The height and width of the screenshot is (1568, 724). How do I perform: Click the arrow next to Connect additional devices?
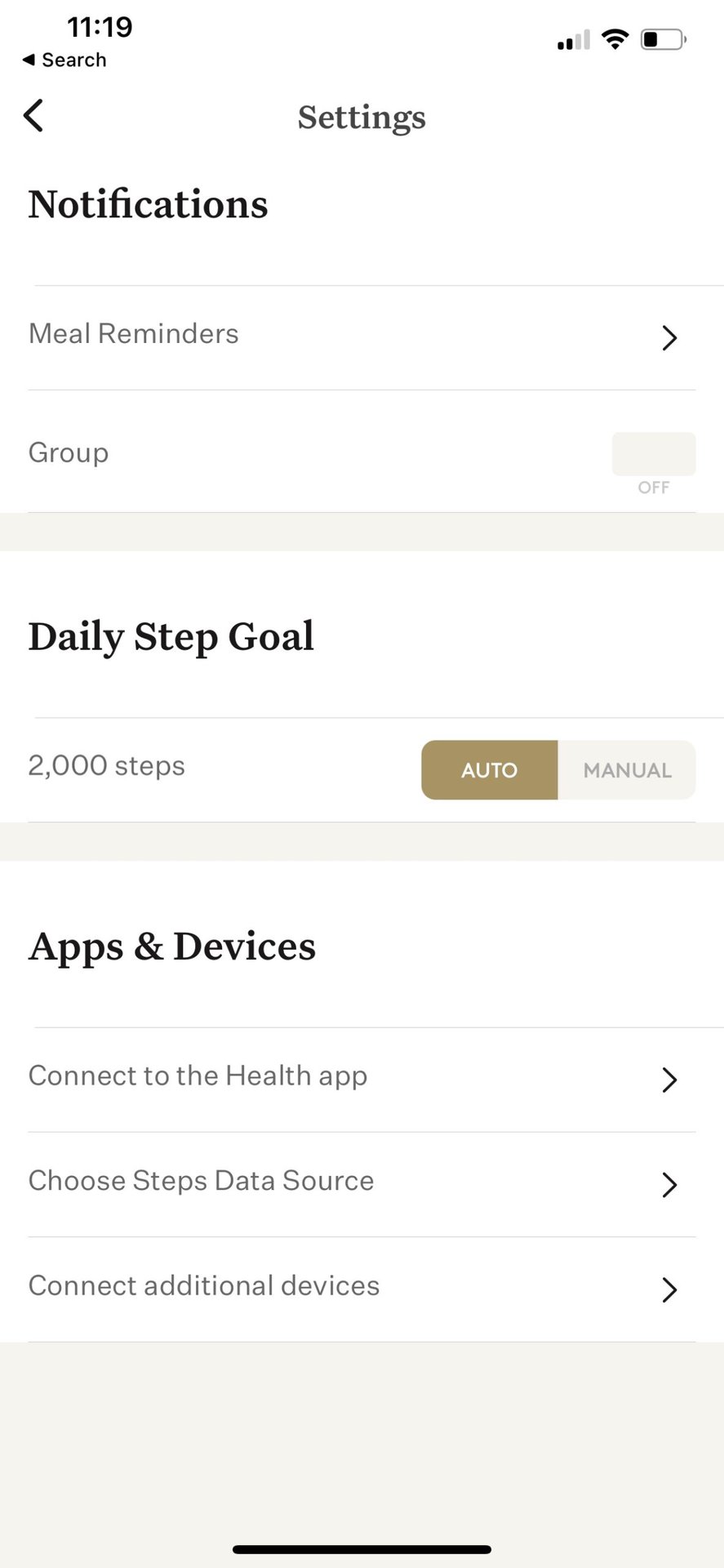point(669,1290)
